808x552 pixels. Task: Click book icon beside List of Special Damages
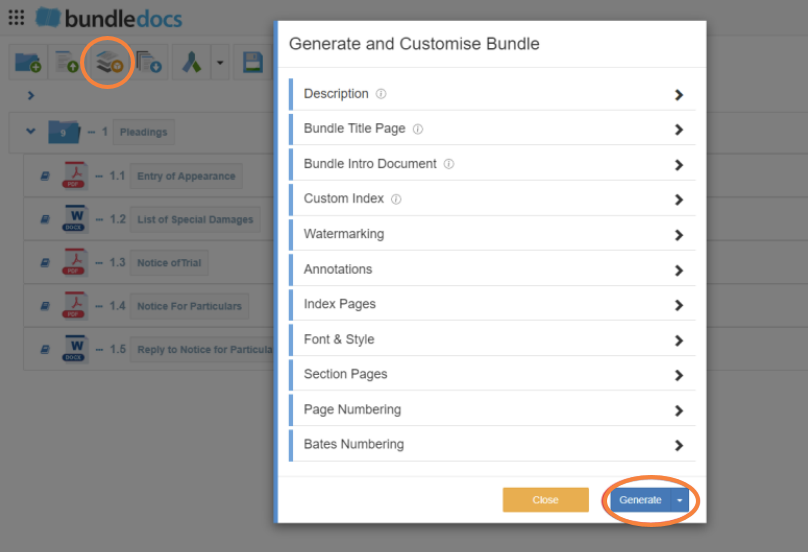(x=45, y=219)
